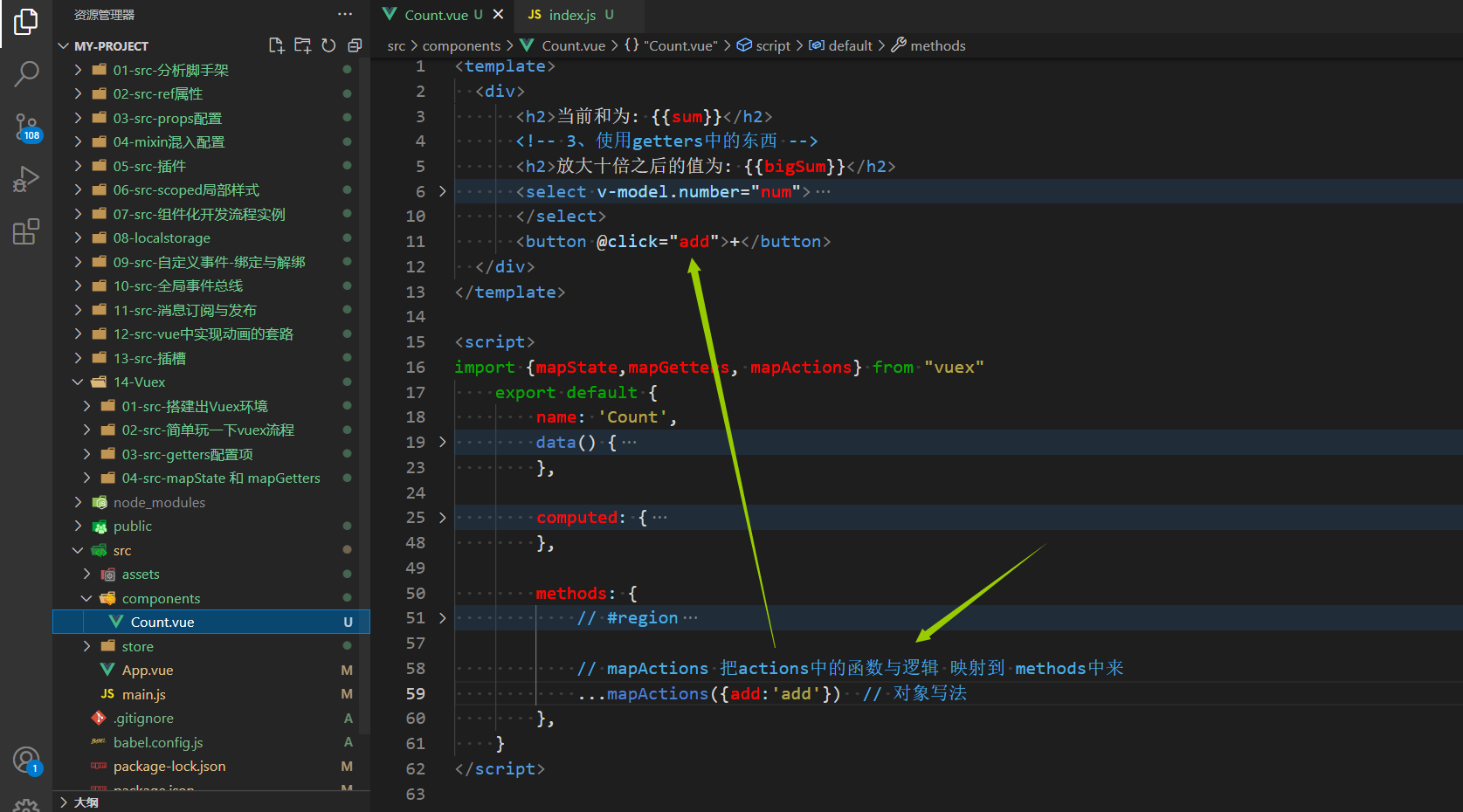Viewport: 1463px width, 812px height.
Task: Click the New File icon in explorer header
Action: (276, 45)
